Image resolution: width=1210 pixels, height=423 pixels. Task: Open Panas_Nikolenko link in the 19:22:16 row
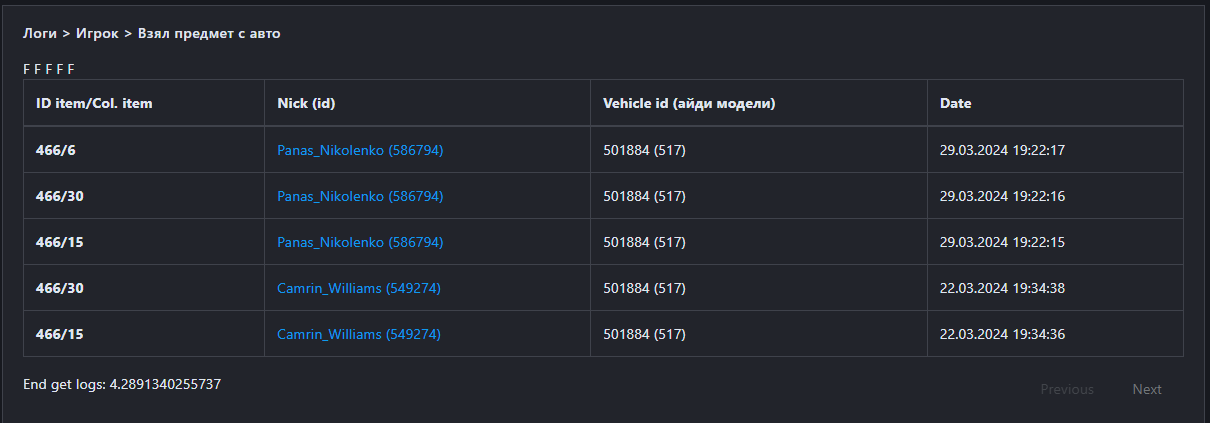360,196
